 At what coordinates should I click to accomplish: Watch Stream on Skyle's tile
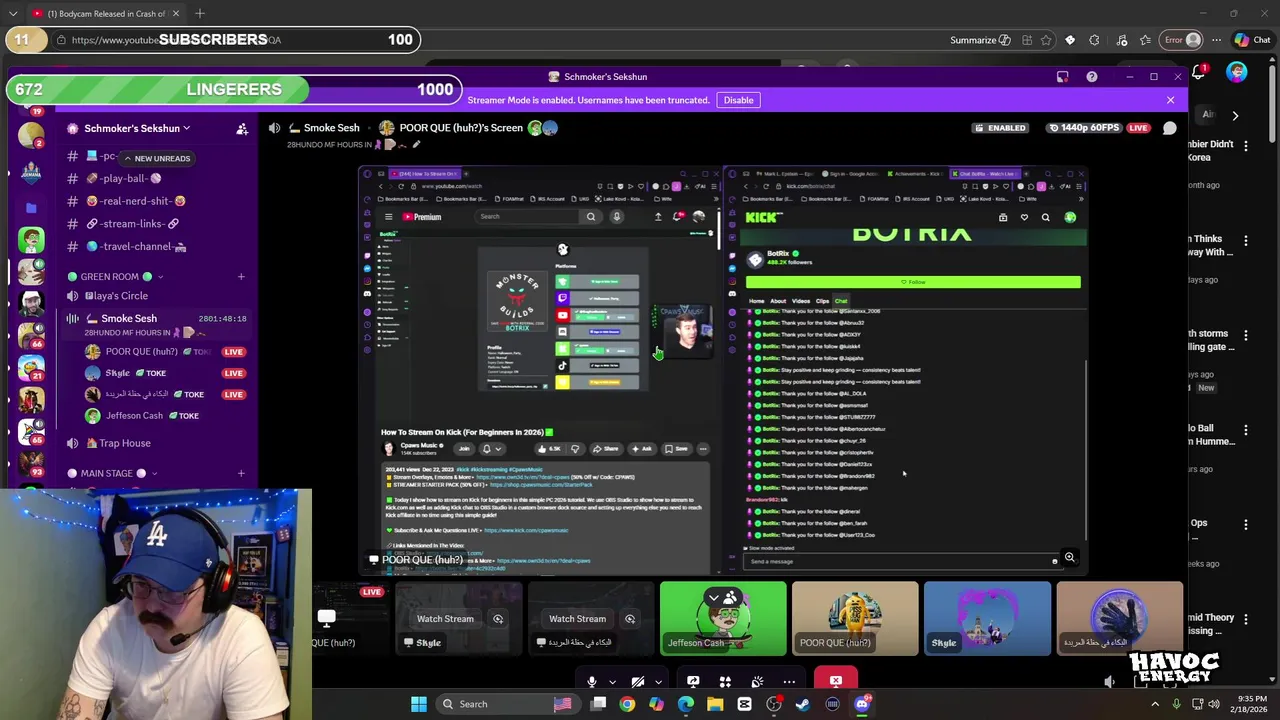click(445, 619)
